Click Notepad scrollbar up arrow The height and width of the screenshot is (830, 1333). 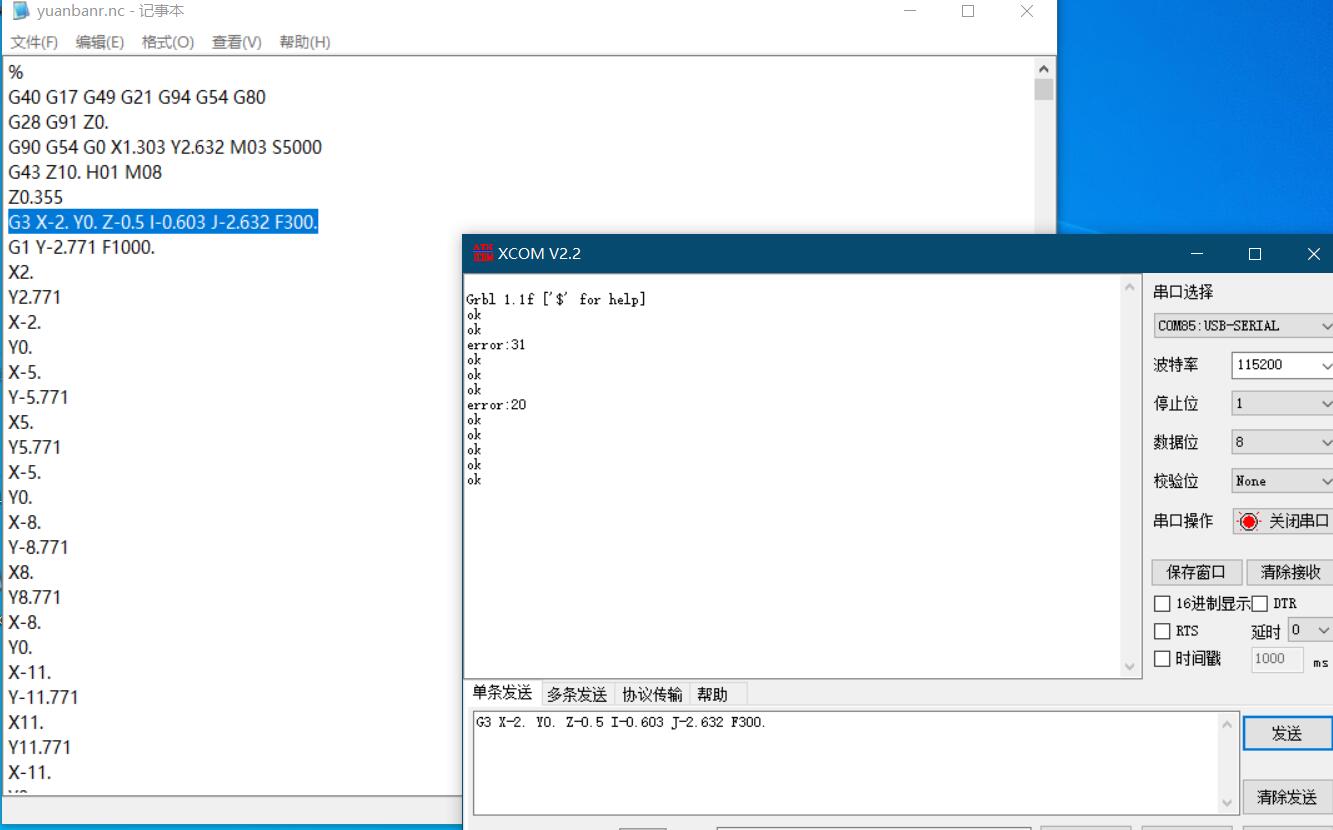1044,70
